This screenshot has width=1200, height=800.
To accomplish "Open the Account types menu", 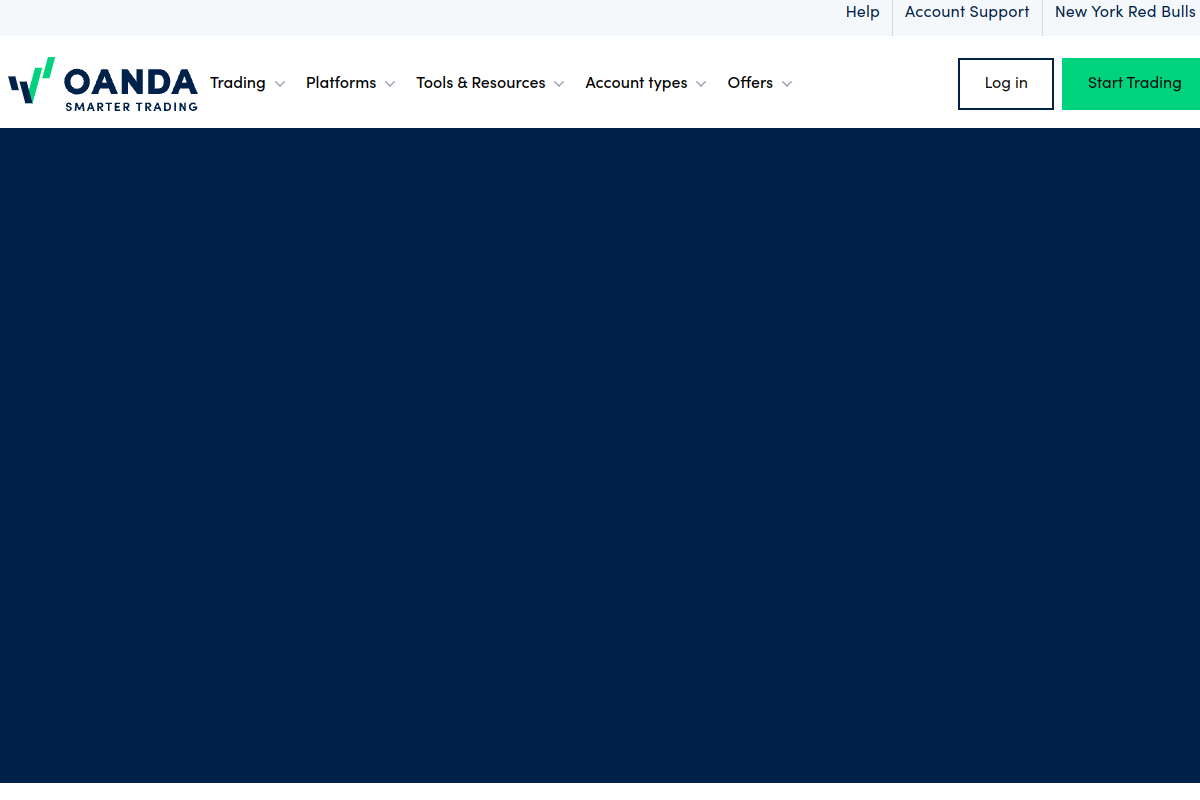I will coord(636,83).
